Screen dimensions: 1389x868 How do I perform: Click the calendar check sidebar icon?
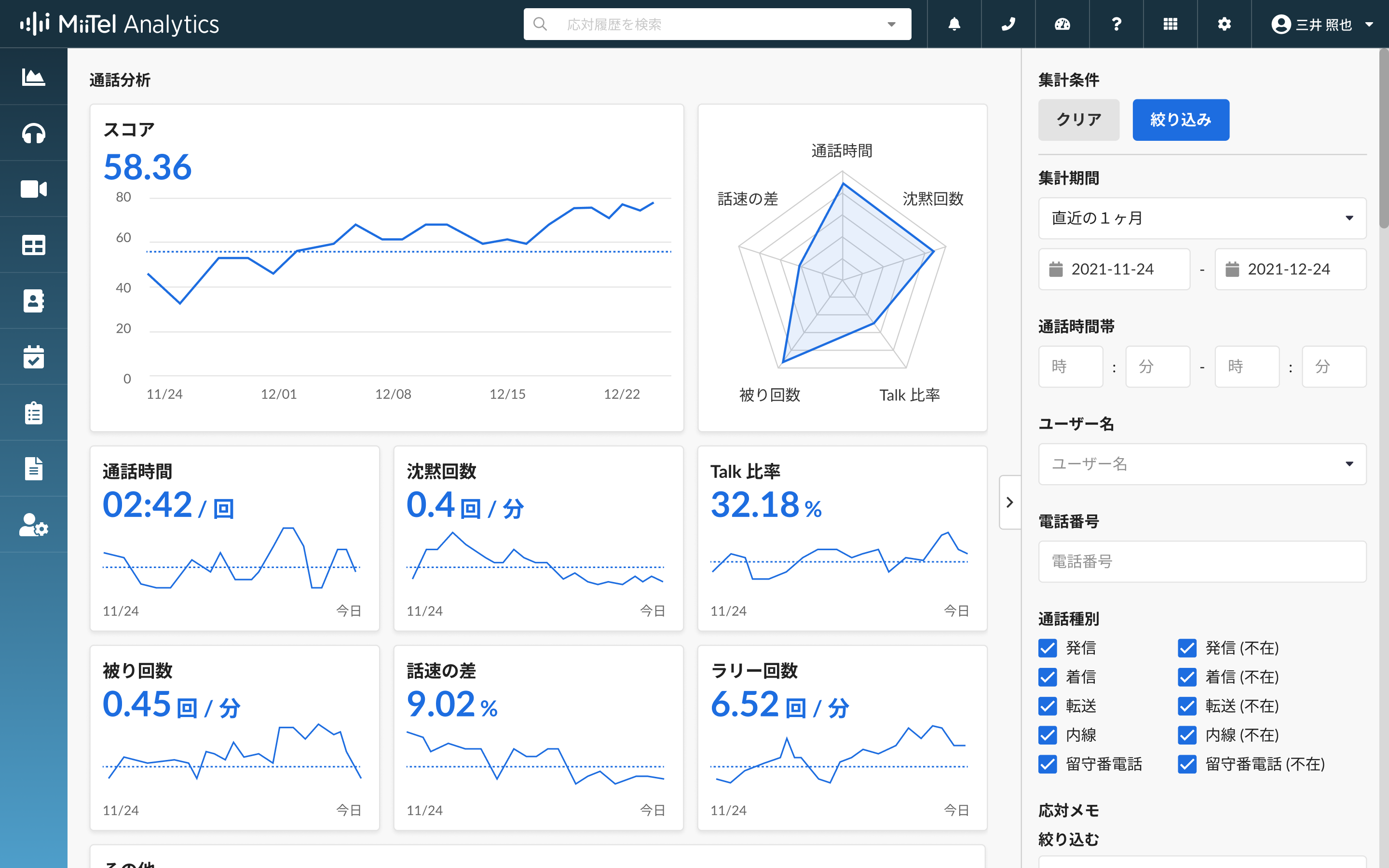click(x=33, y=356)
